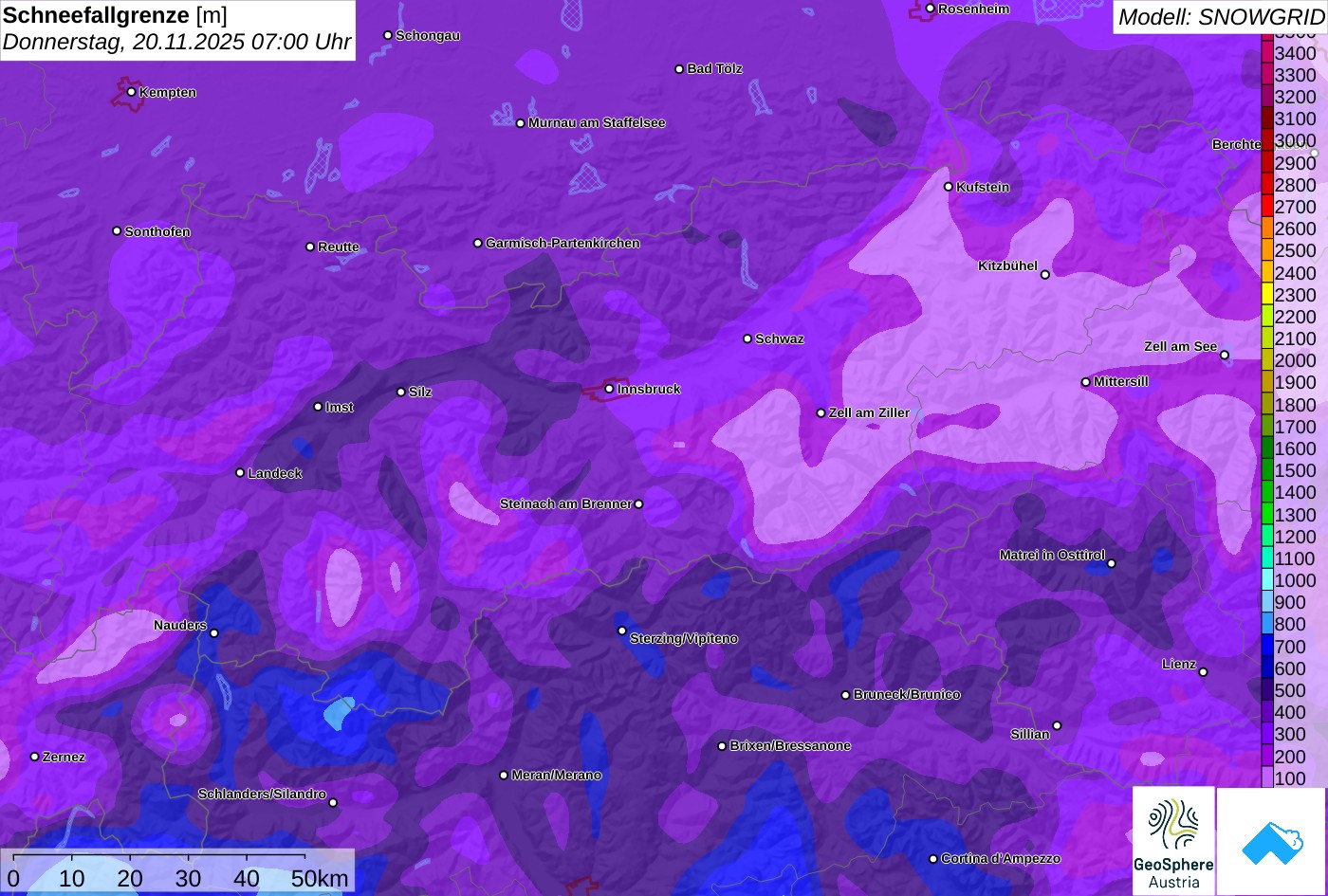The height and width of the screenshot is (896, 1328).
Task: Select the Cortina d'Ampezzo label
Action: pos(1001,858)
